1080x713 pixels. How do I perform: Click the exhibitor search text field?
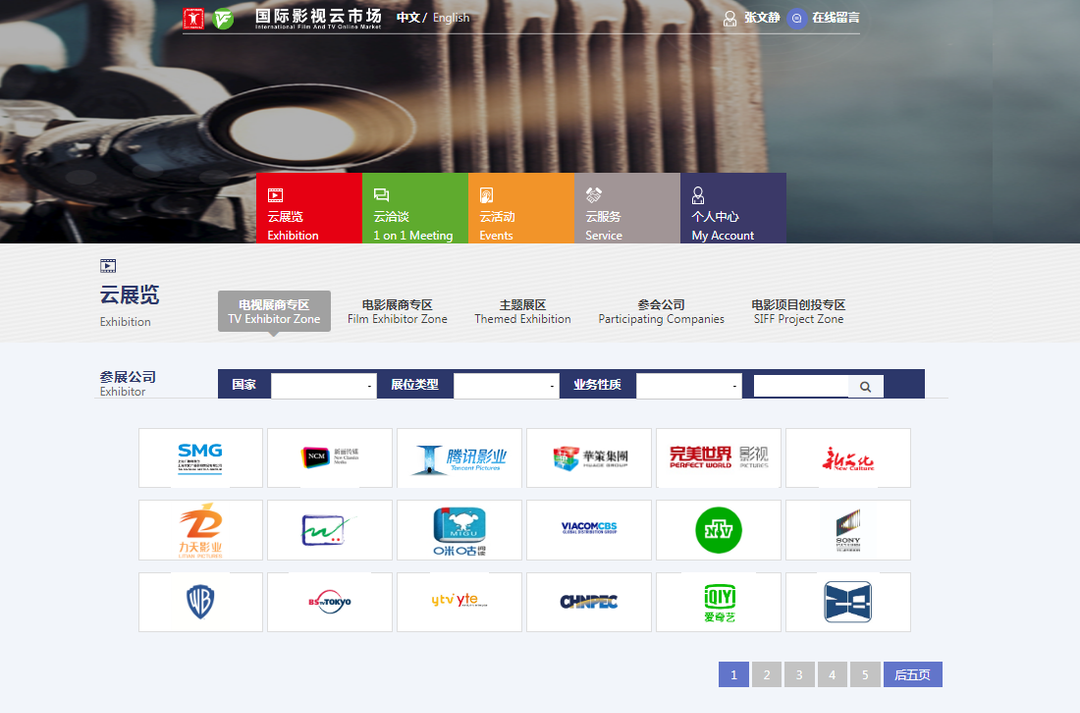pos(800,386)
